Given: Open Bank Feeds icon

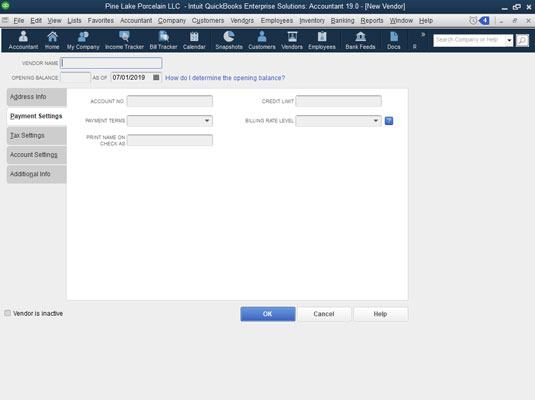Looking at the screenshot, I should click(360, 40).
